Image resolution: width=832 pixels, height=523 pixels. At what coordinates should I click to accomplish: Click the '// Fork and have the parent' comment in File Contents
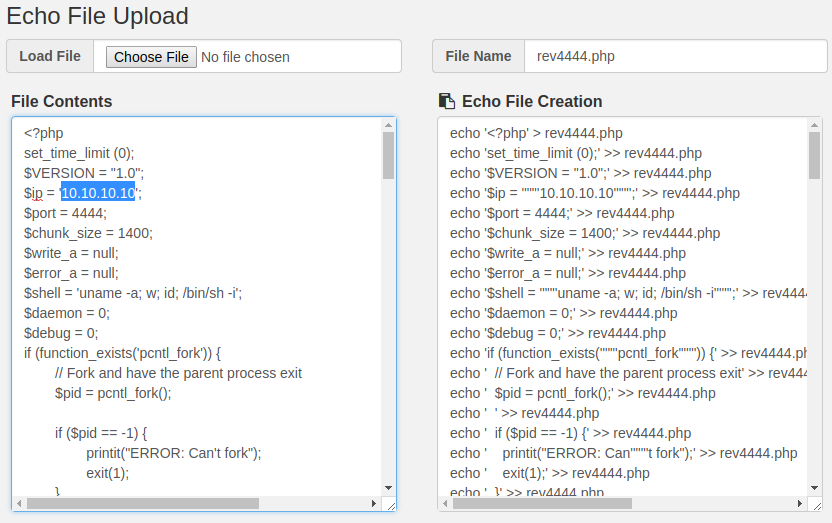[x=178, y=373]
